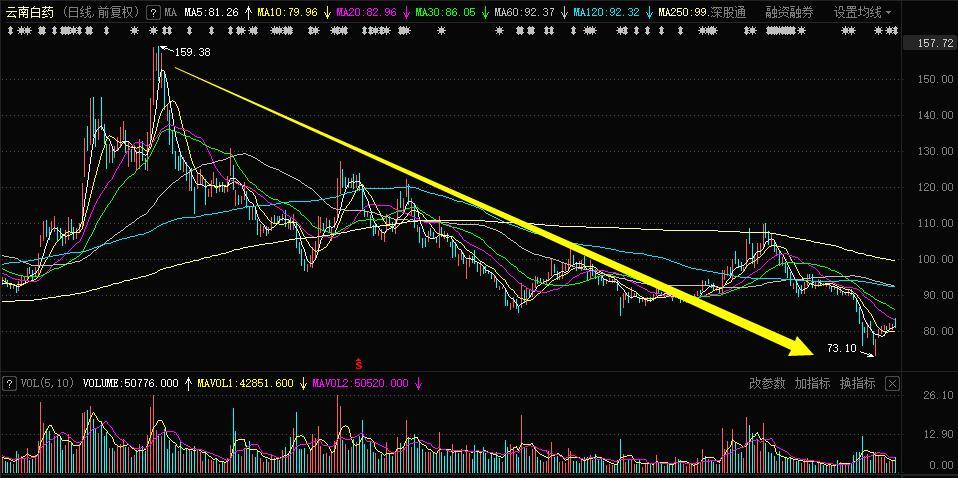Click 改参数 to edit parameters
This screenshot has width=958, height=478.
coord(768,383)
